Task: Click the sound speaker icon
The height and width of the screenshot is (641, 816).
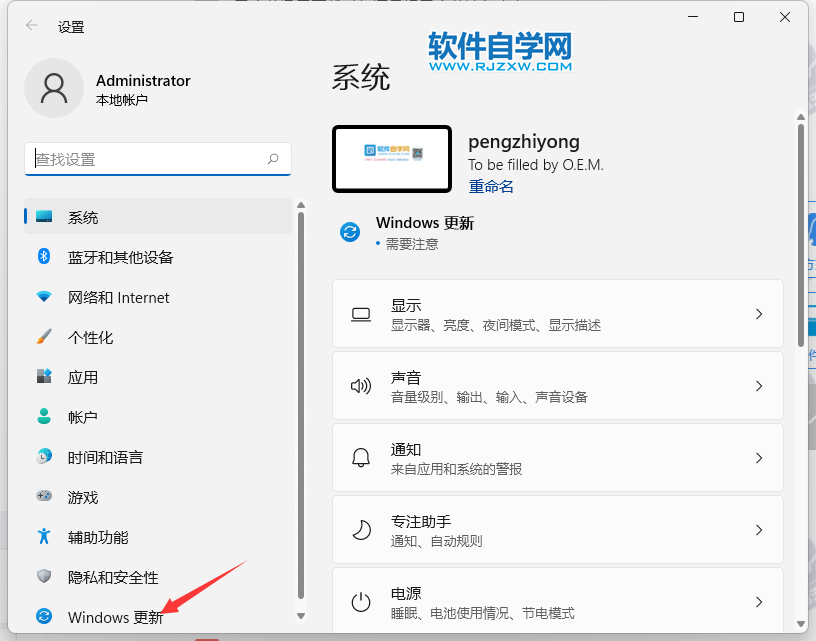Action: [361, 386]
